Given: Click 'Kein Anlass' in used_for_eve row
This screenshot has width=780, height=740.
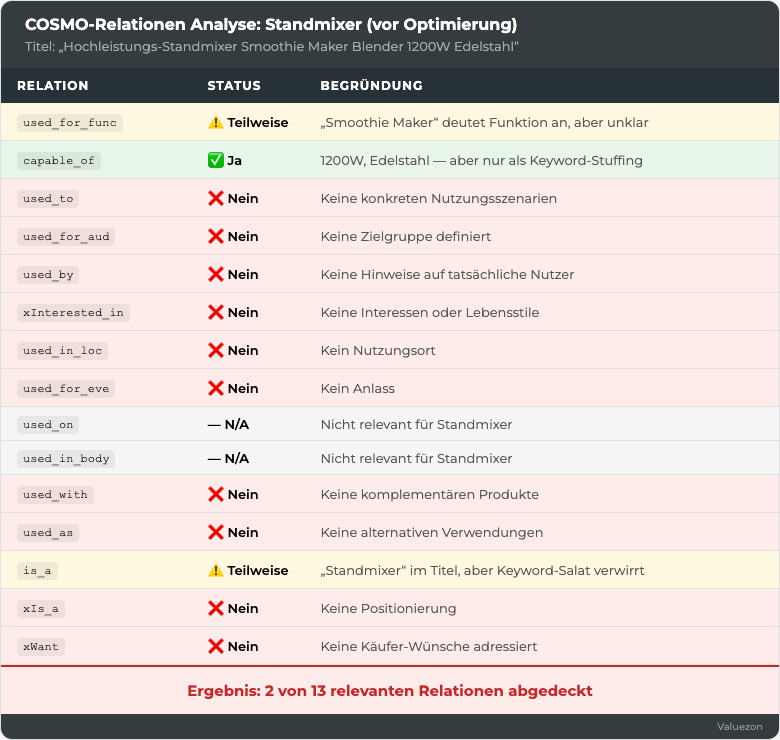Looking at the screenshot, I should point(358,388).
